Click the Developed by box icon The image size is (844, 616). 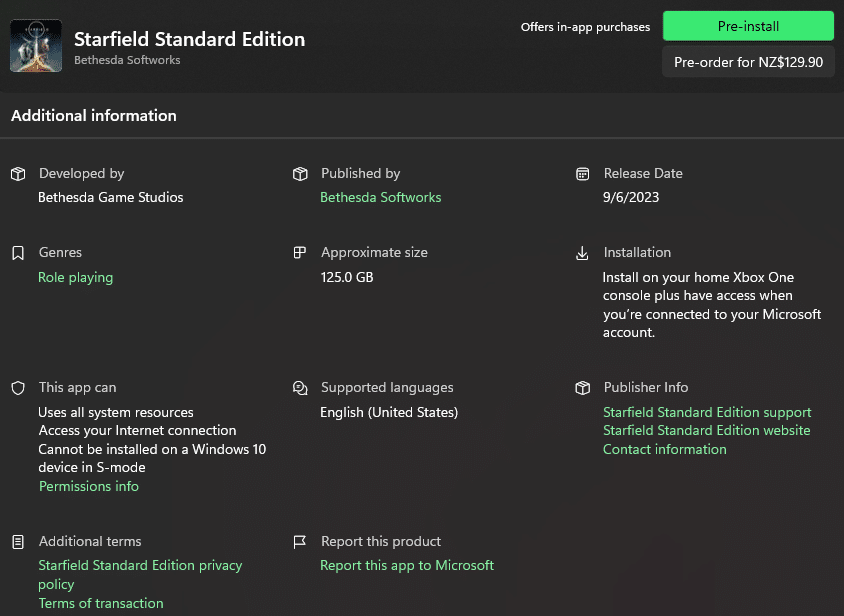tap(18, 174)
